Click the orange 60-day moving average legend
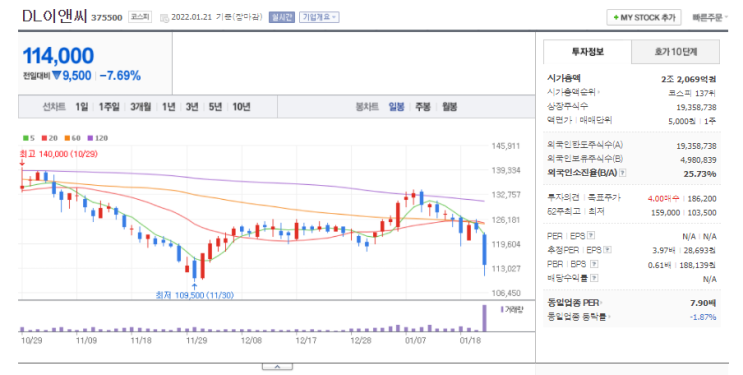Viewport: 743px width, 375px height. [72, 138]
